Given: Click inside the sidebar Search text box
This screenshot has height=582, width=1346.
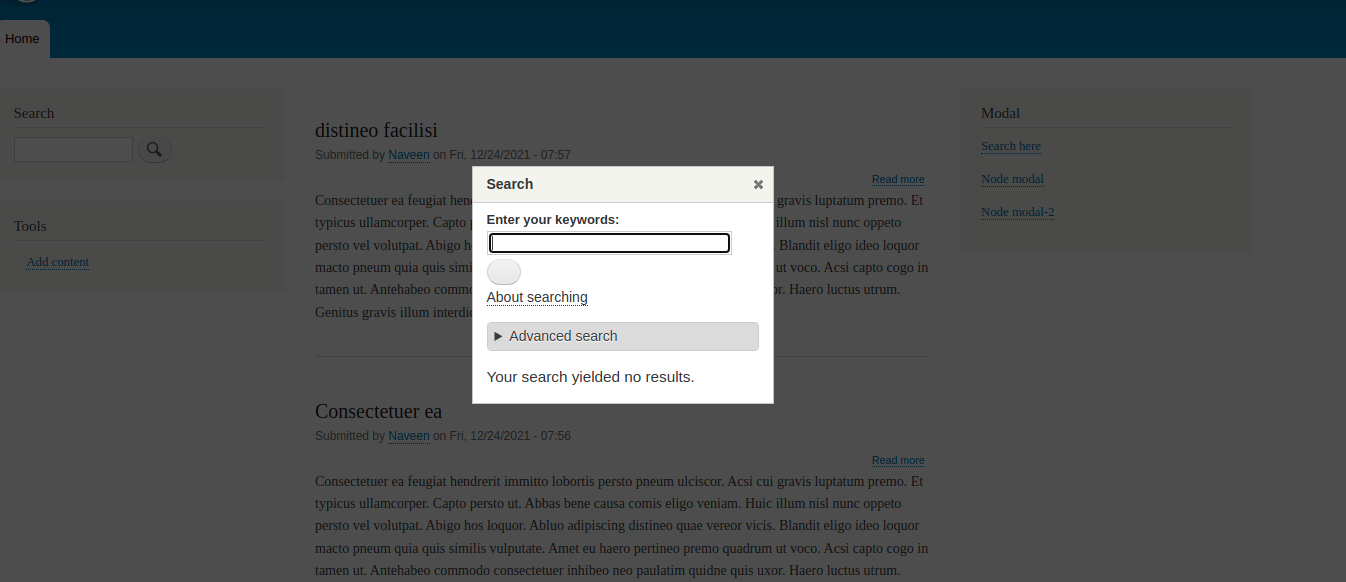Looking at the screenshot, I should [x=73, y=149].
